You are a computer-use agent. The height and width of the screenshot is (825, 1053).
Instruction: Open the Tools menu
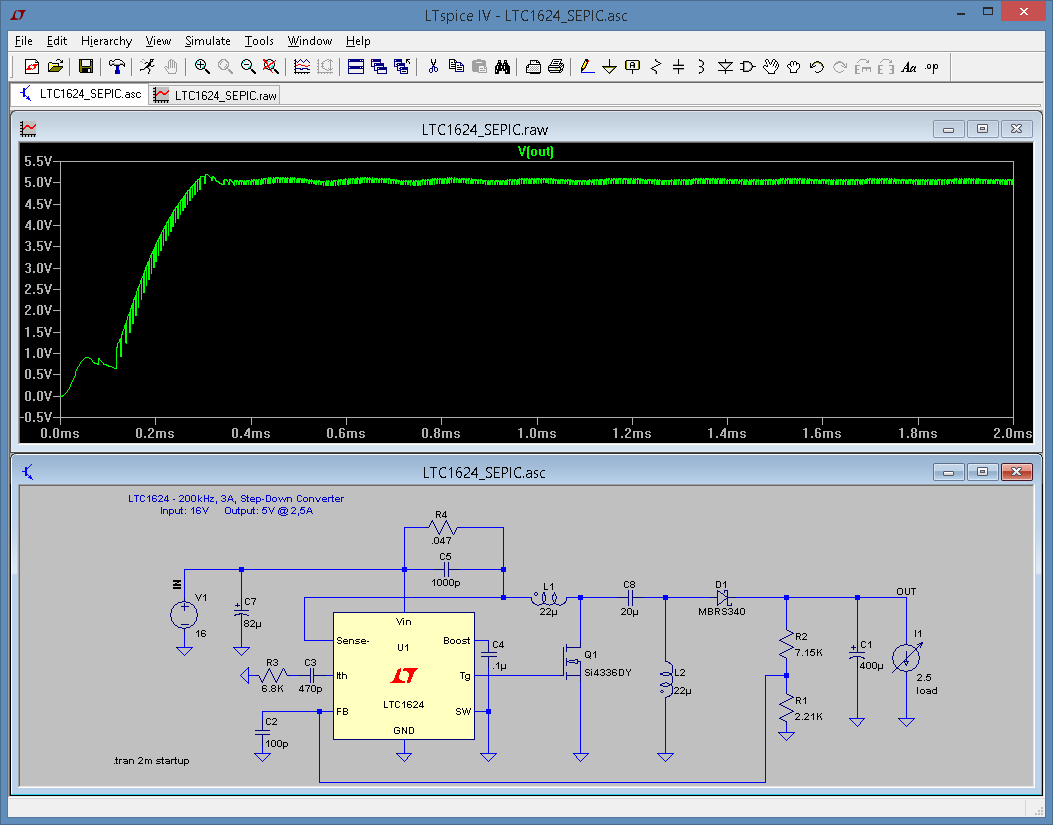259,41
